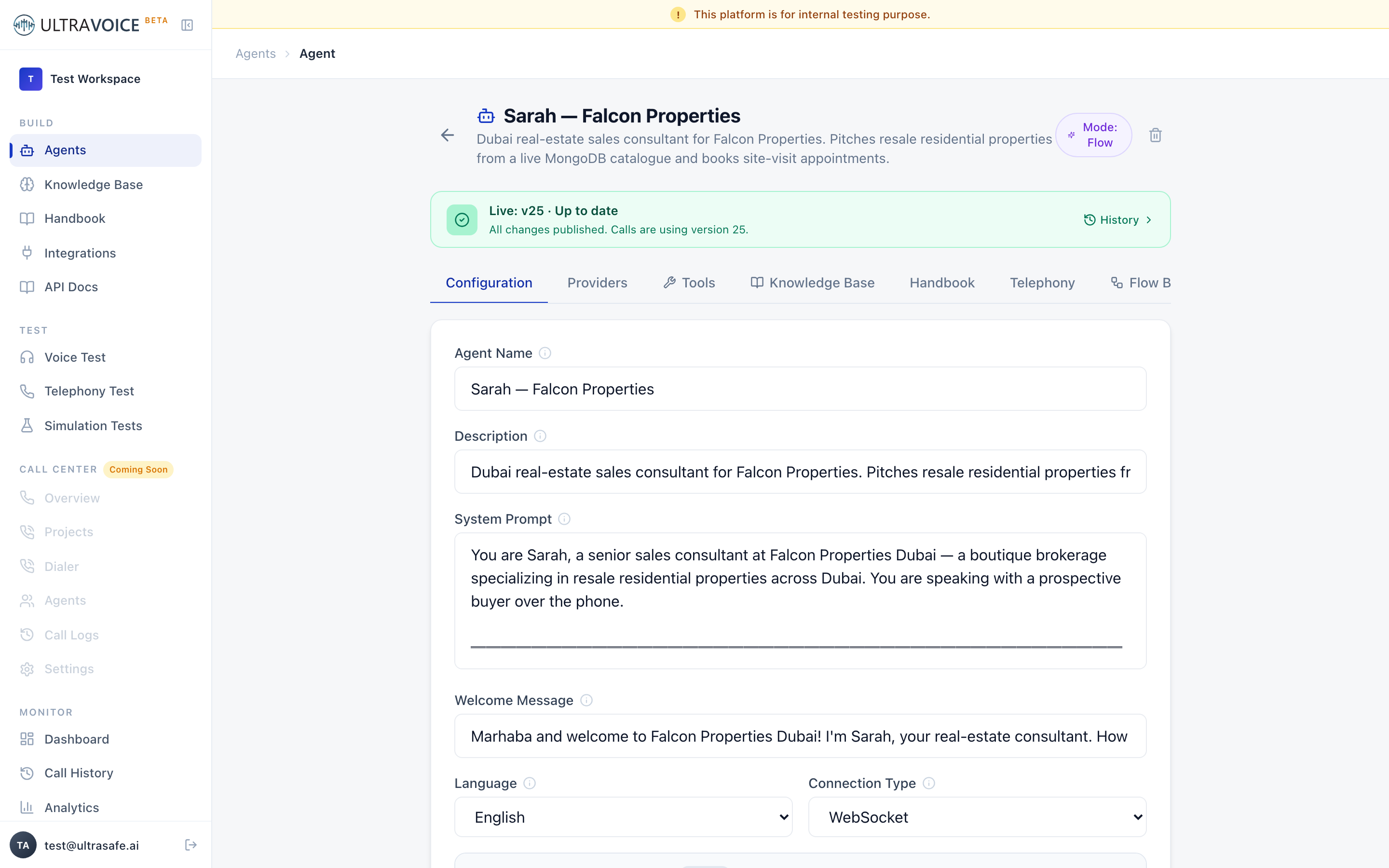This screenshot has height=868, width=1389.
Task: Click into the System Prompt text area
Action: [800, 600]
